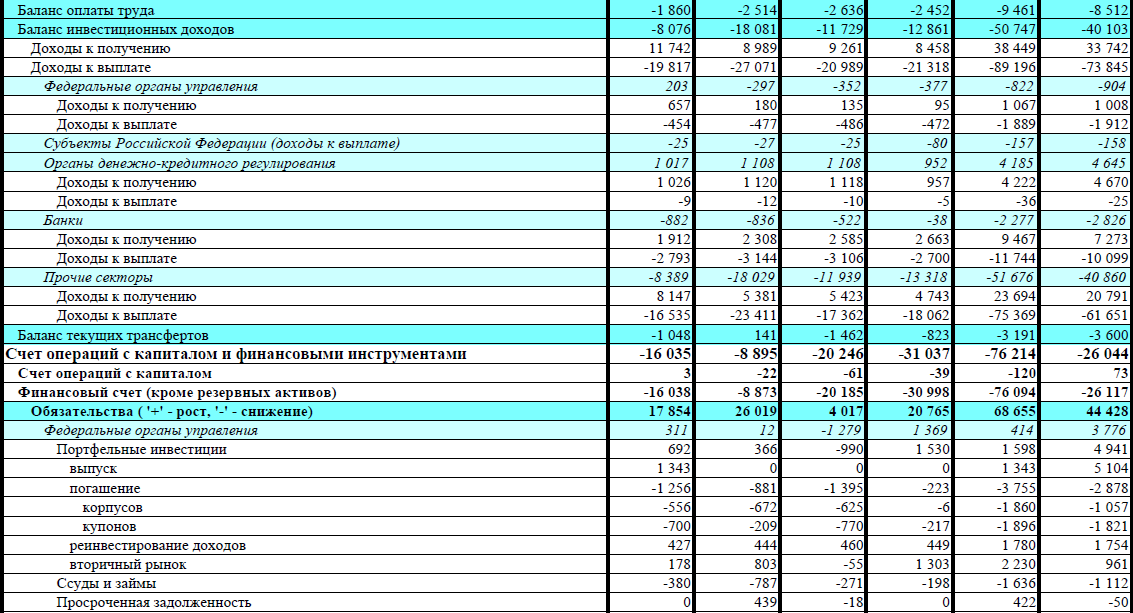Click the 'Баланс инвестиционных доходов' row label
Image resolution: width=1133 pixels, height=613 pixels.
click(x=126, y=30)
